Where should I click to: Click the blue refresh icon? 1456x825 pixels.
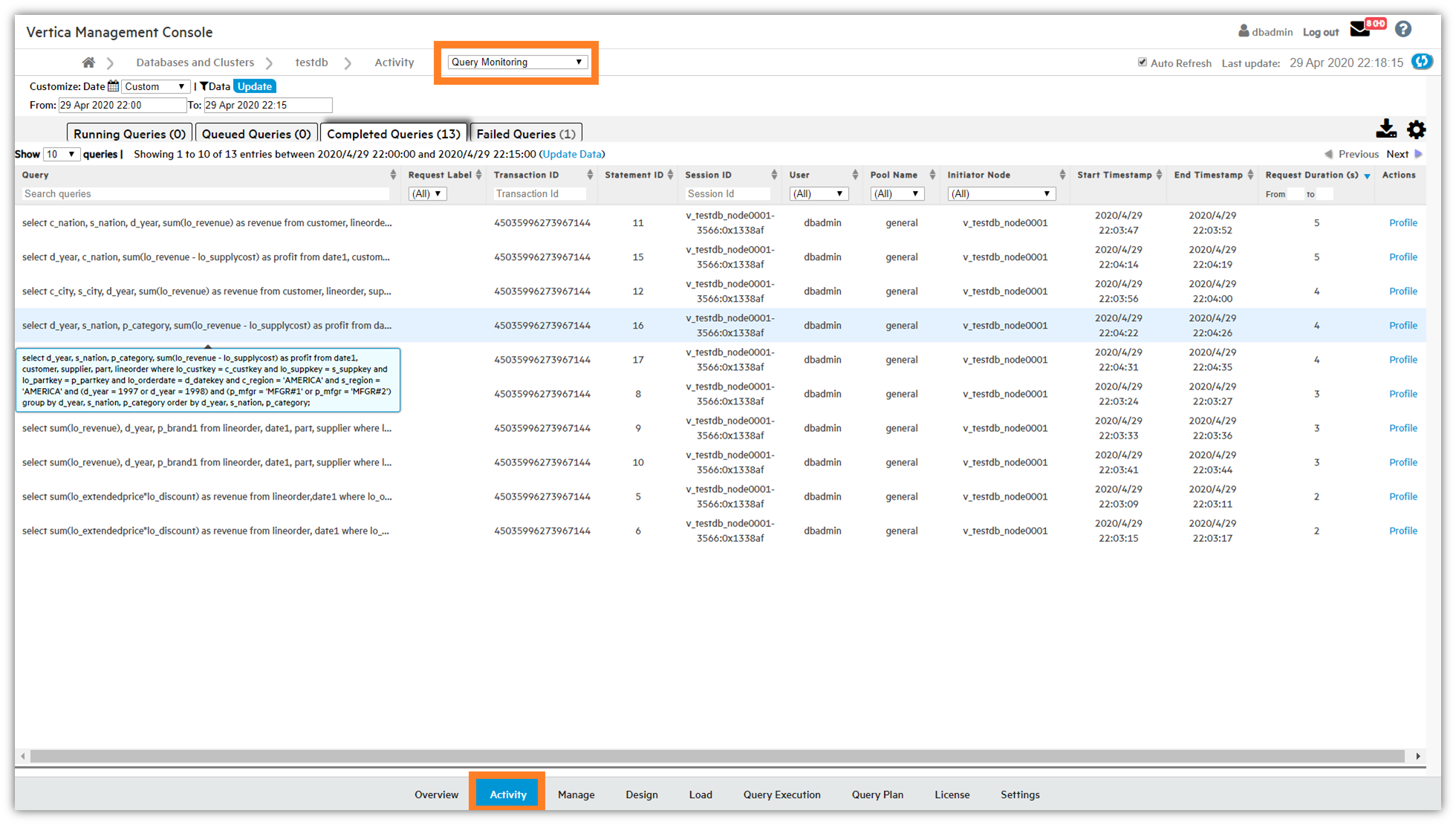1422,62
